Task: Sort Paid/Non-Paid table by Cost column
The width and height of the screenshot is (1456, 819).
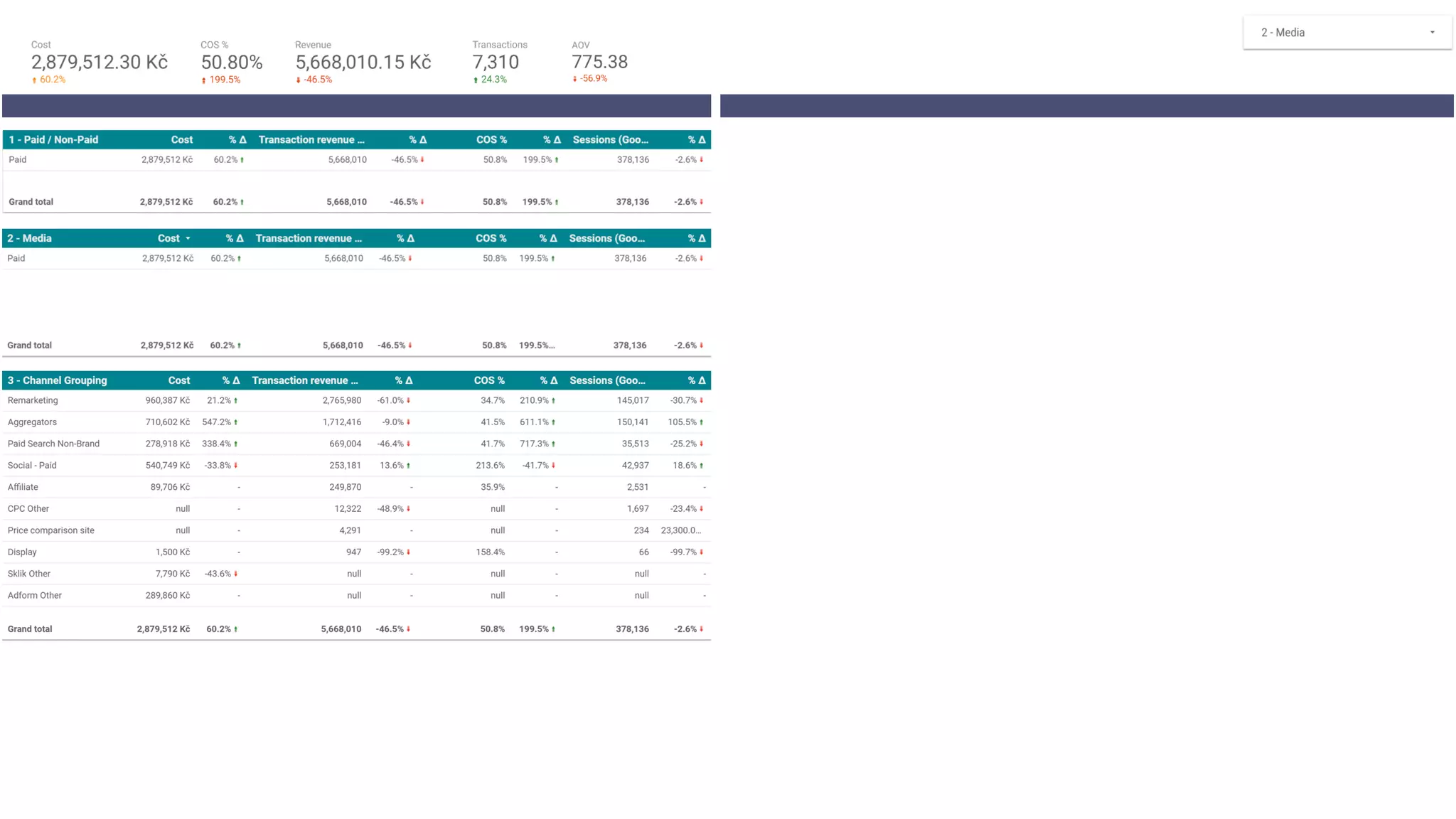Action: pyautogui.click(x=181, y=140)
